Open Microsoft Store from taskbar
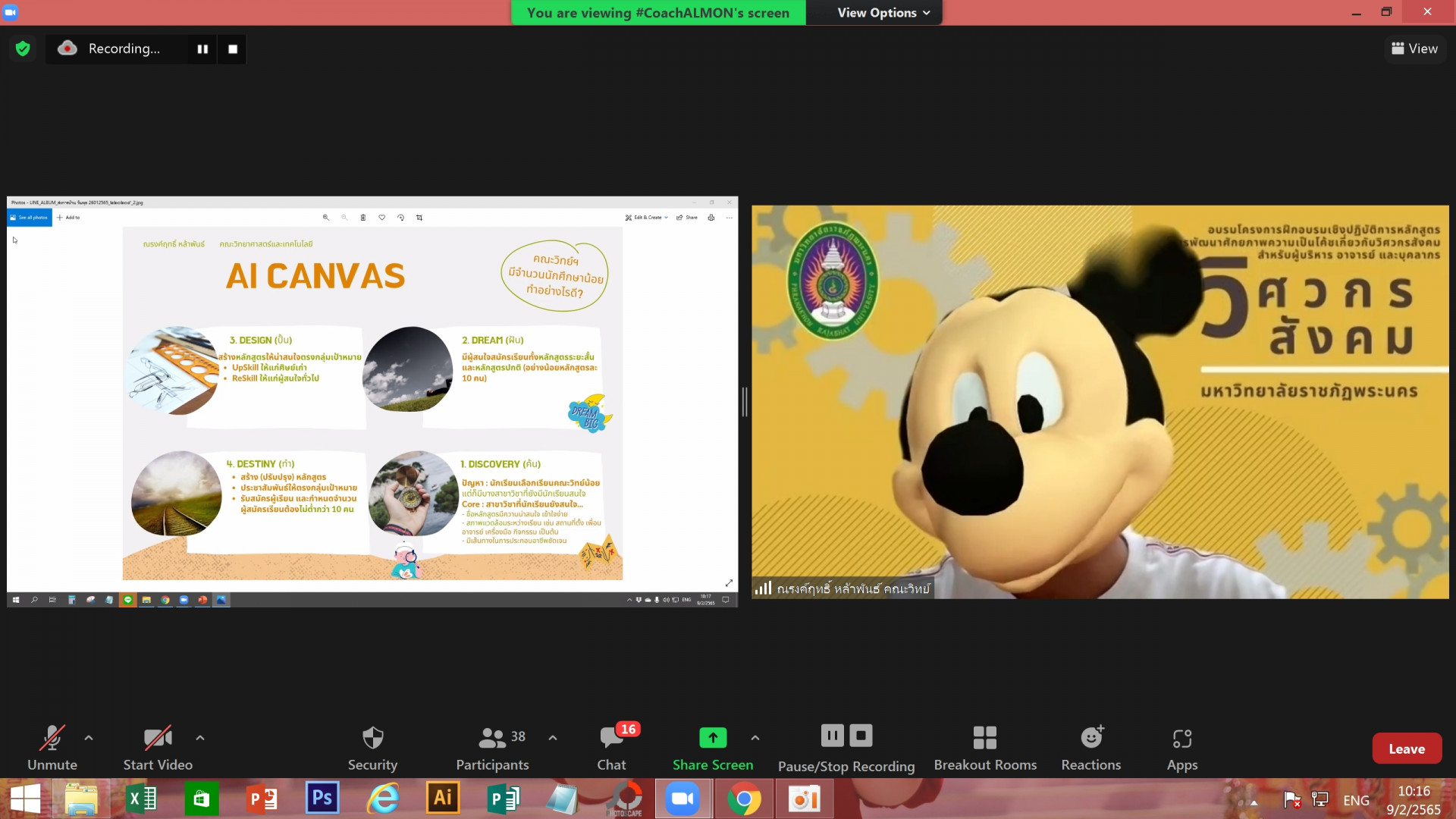 201,799
